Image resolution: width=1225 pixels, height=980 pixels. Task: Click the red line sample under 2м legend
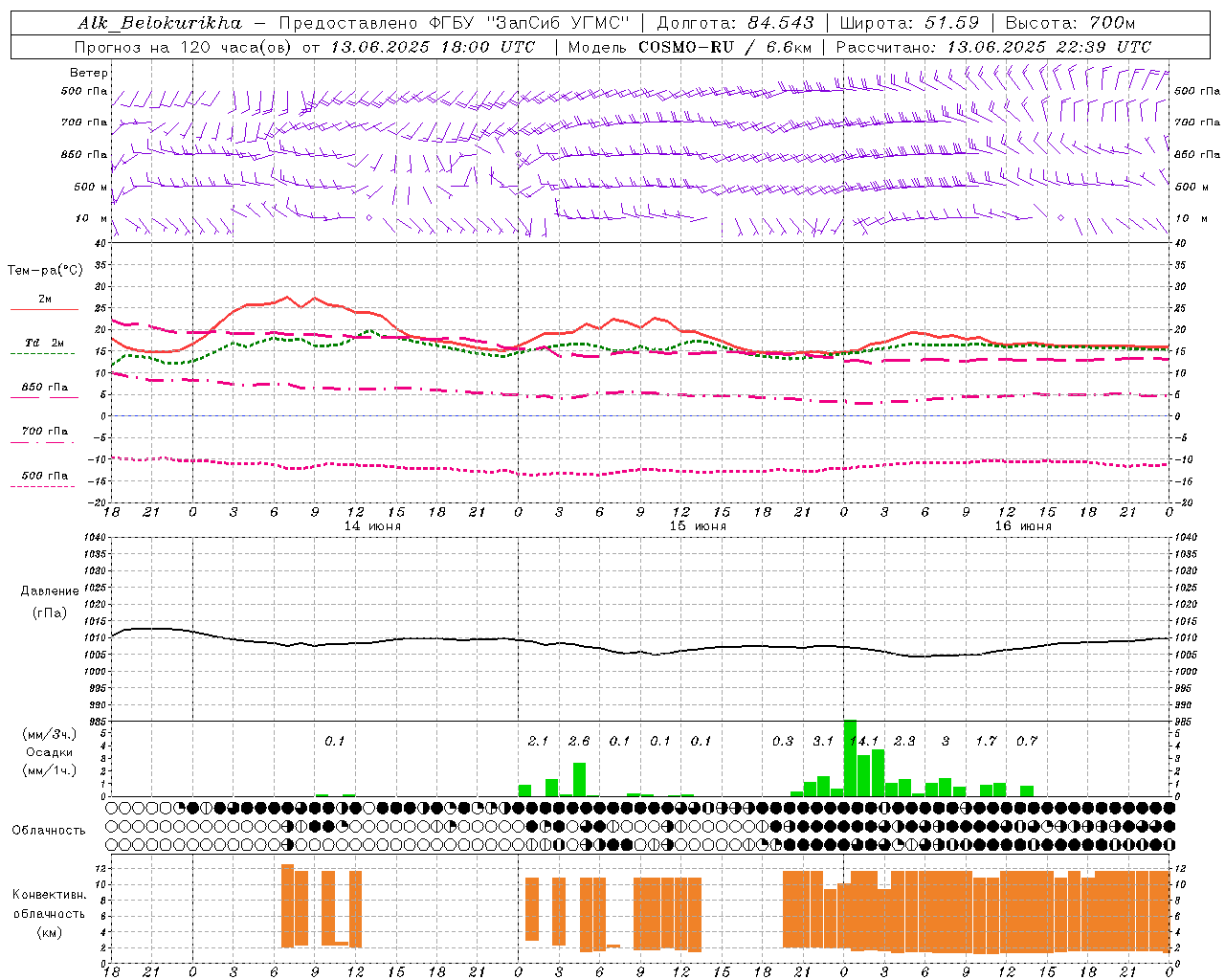tap(44, 309)
